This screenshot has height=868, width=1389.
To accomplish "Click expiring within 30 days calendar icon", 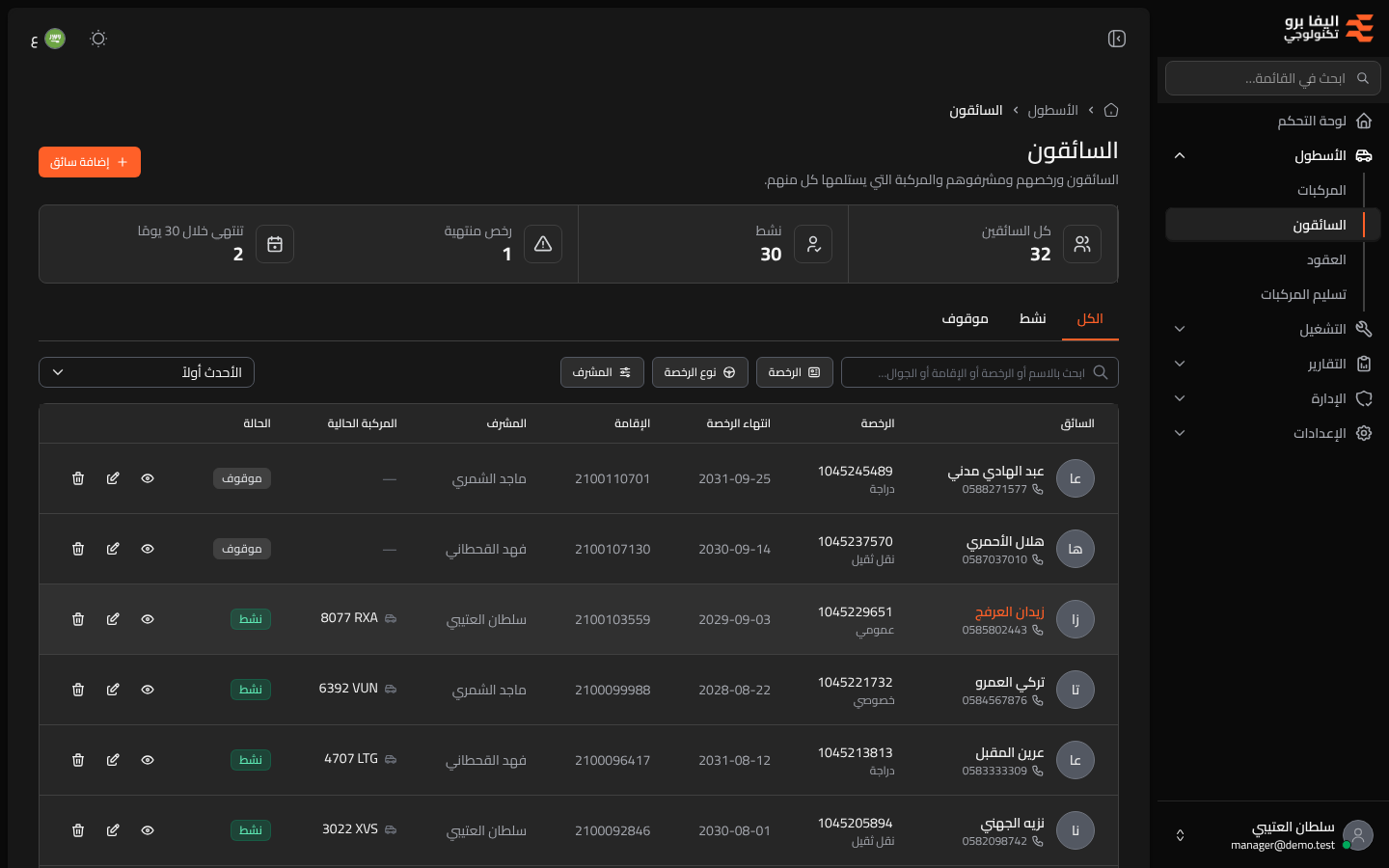I will pyautogui.click(x=275, y=244).
